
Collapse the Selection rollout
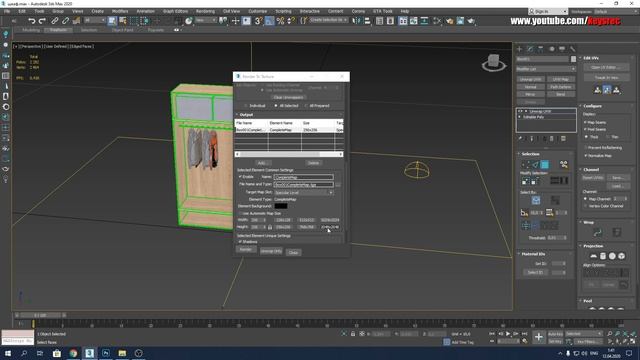click(x=530, y=154)
